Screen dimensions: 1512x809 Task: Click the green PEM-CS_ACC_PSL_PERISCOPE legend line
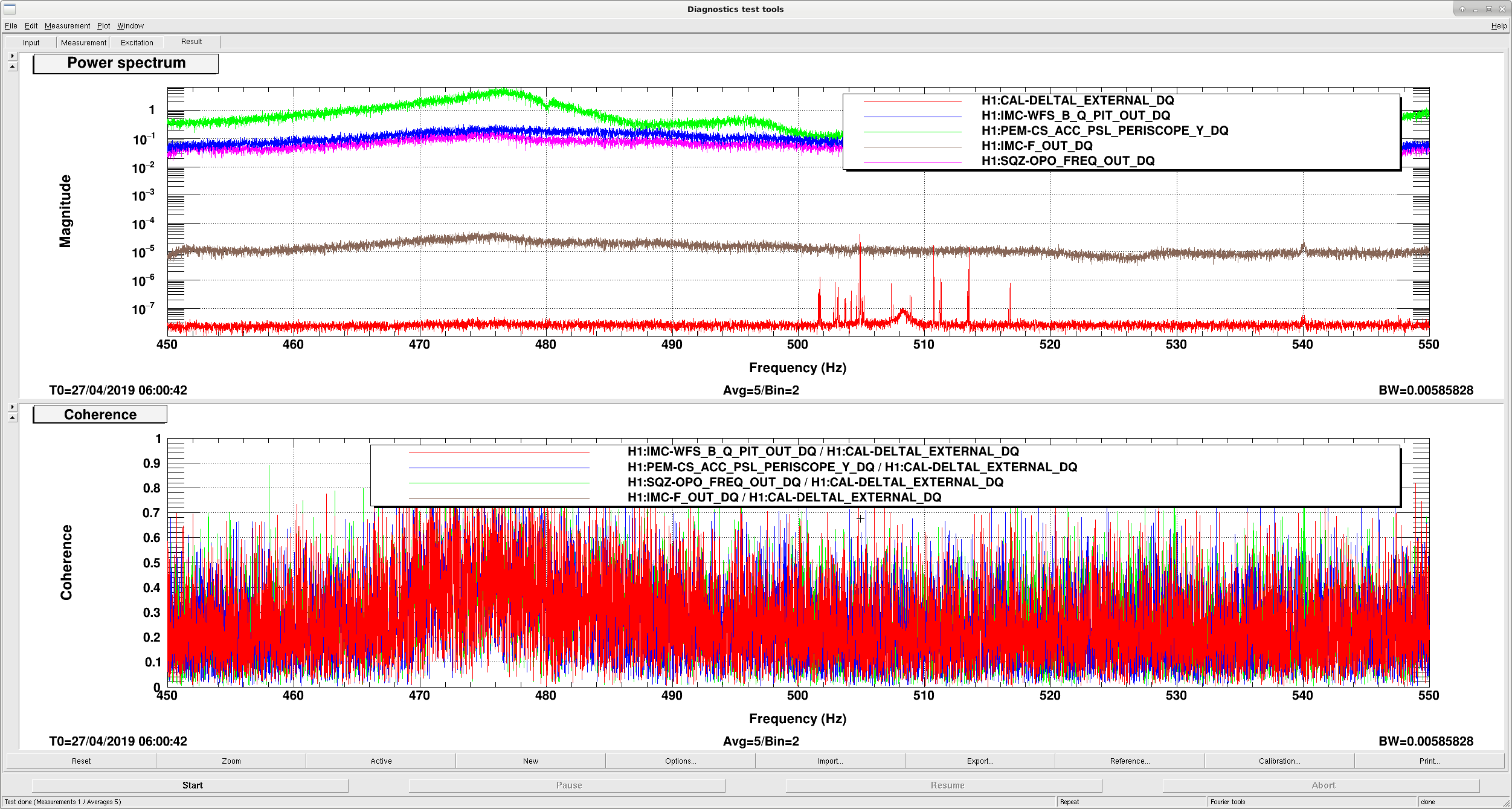coord(912,132)
